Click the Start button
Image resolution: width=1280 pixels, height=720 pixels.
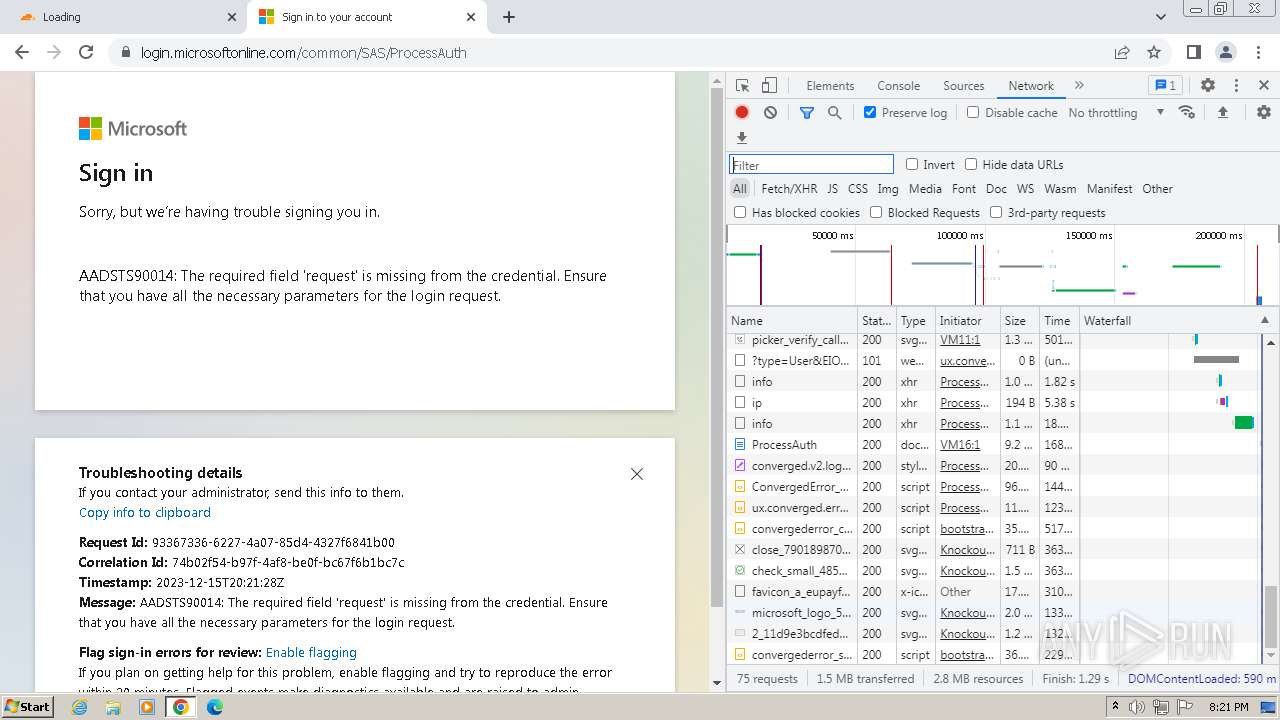(27, 707)
